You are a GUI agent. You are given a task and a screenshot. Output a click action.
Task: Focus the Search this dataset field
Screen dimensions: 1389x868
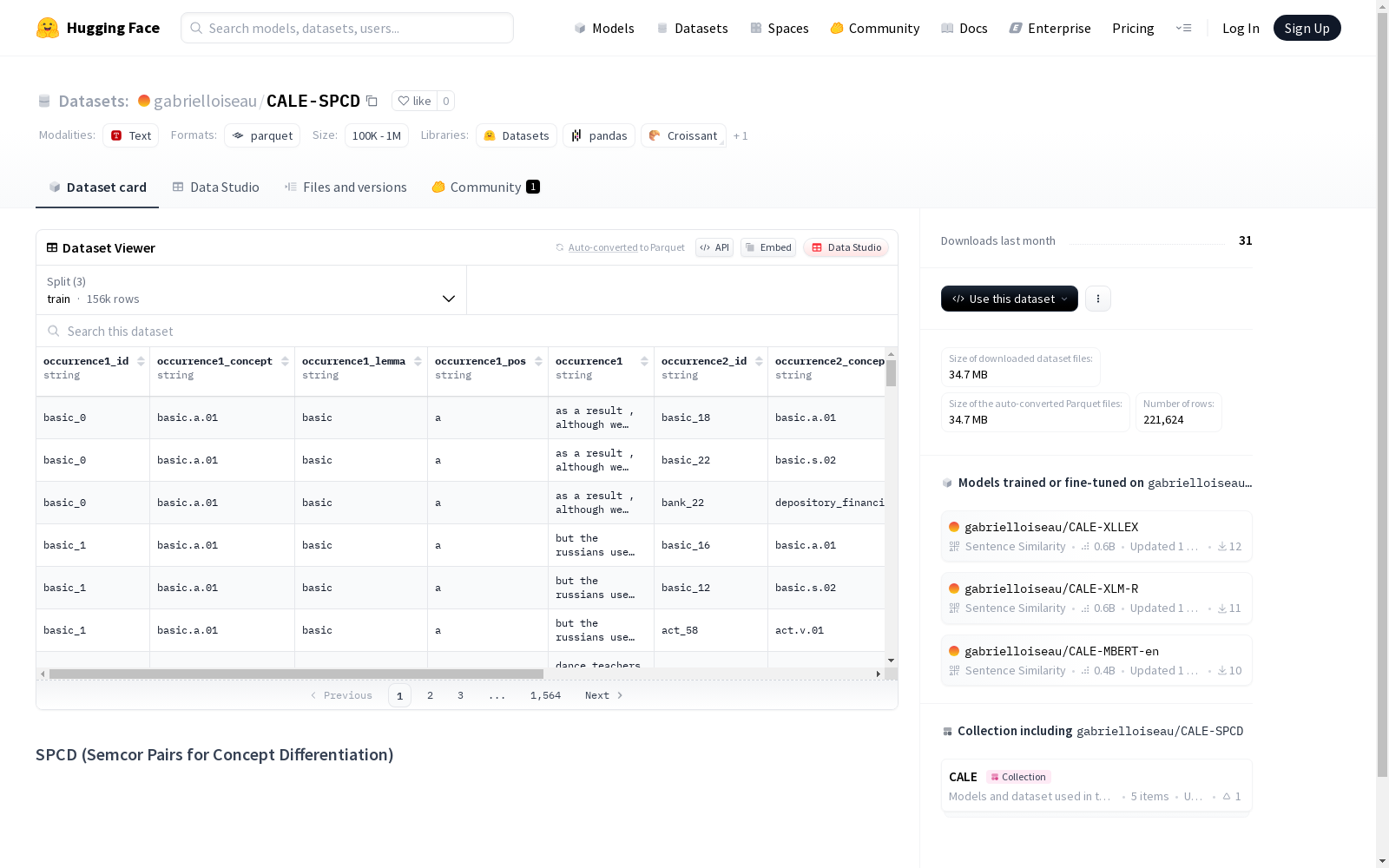pos(467,331)
